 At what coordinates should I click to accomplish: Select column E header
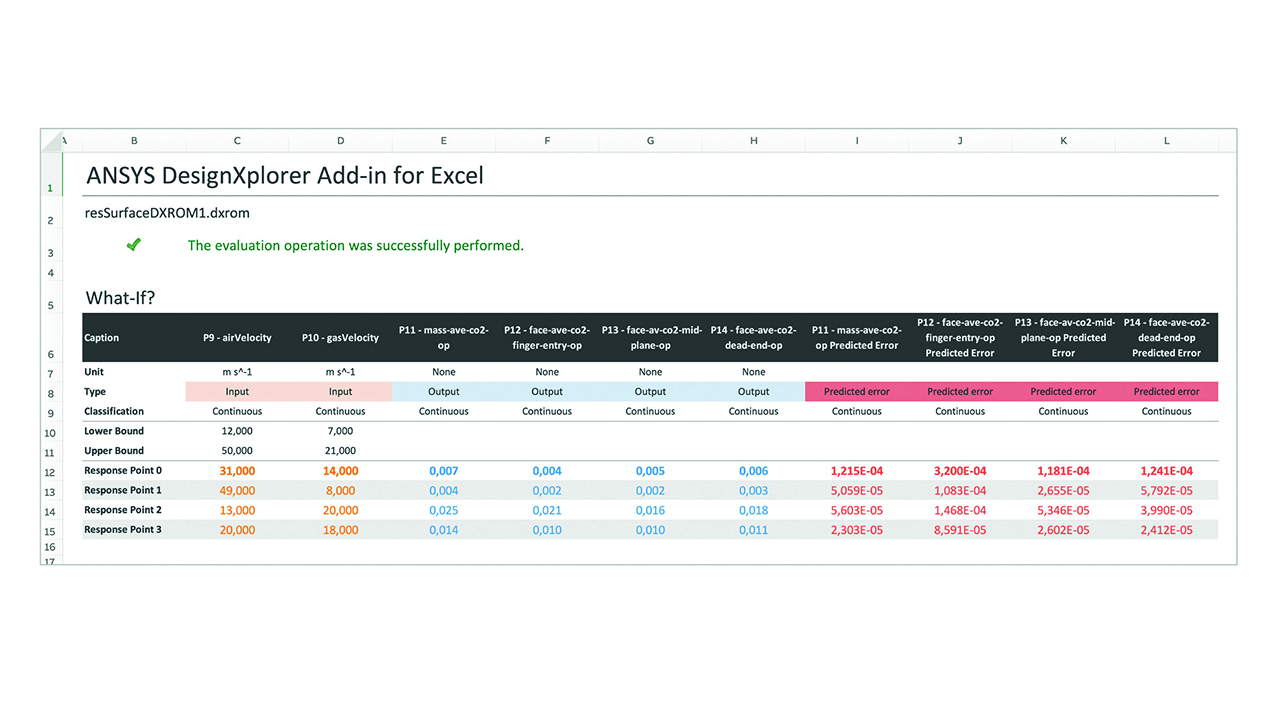(444, 141)
